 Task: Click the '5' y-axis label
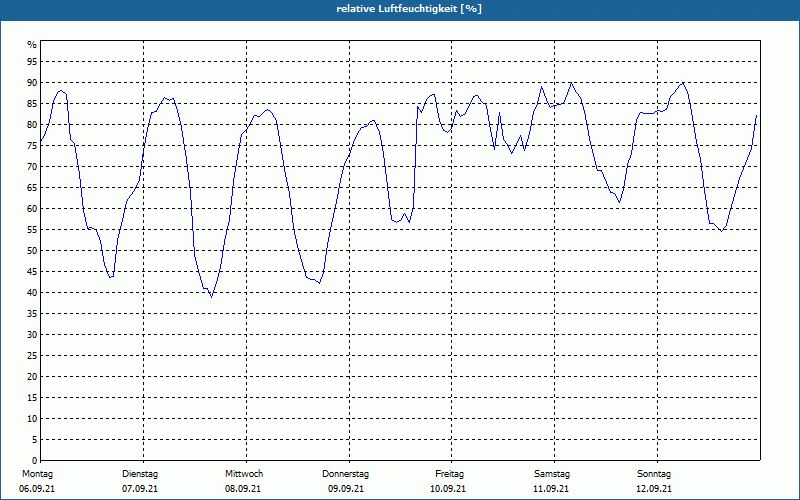tap(35, 440)
